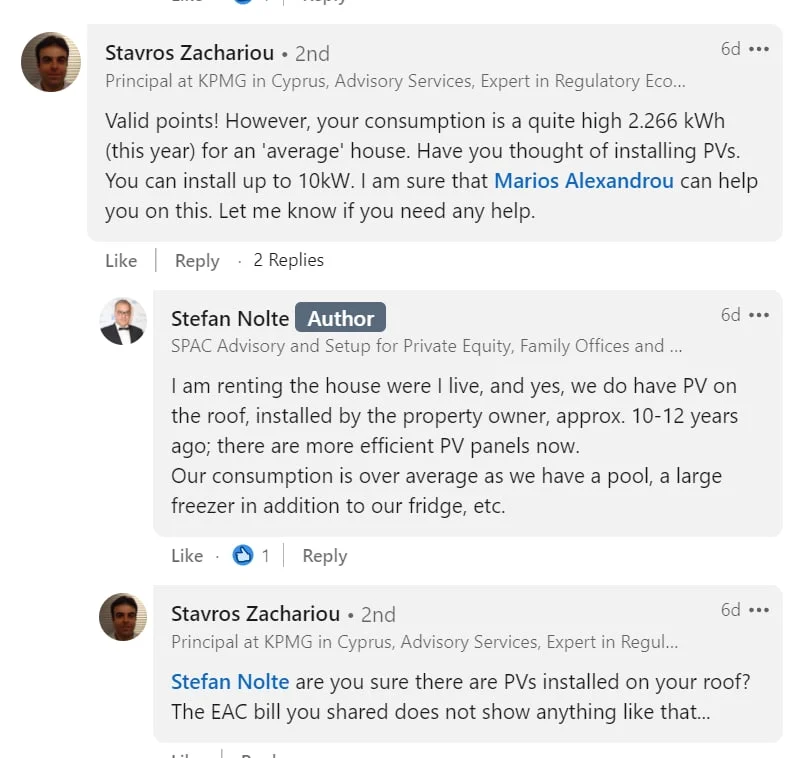Image resolution: width=801 pixels, height=758 pixels.
Task: Open three-dot menu on Stavros's top comment
Action: 759,49
